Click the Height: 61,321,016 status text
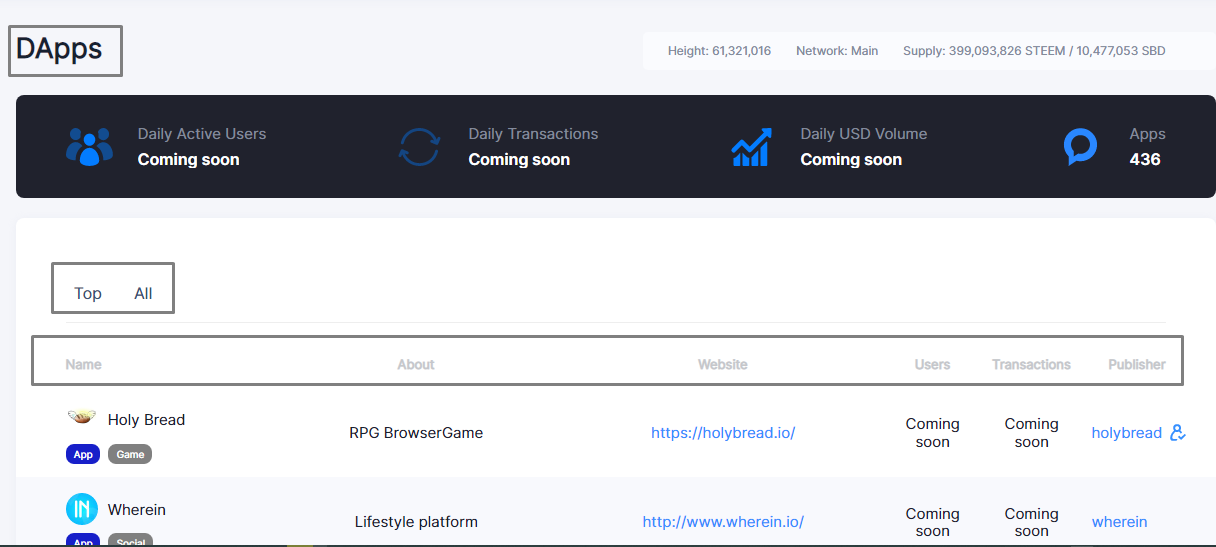 coord(719,51)
